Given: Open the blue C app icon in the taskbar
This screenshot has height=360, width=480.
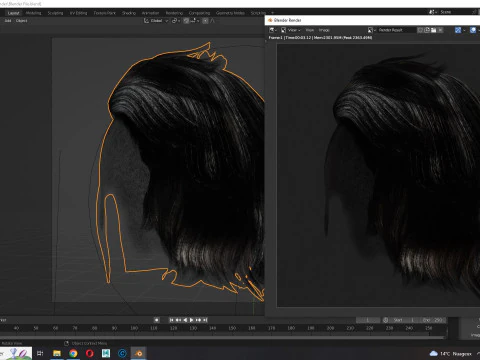Looking at the screenshot, I should click(x=122, y=353).
